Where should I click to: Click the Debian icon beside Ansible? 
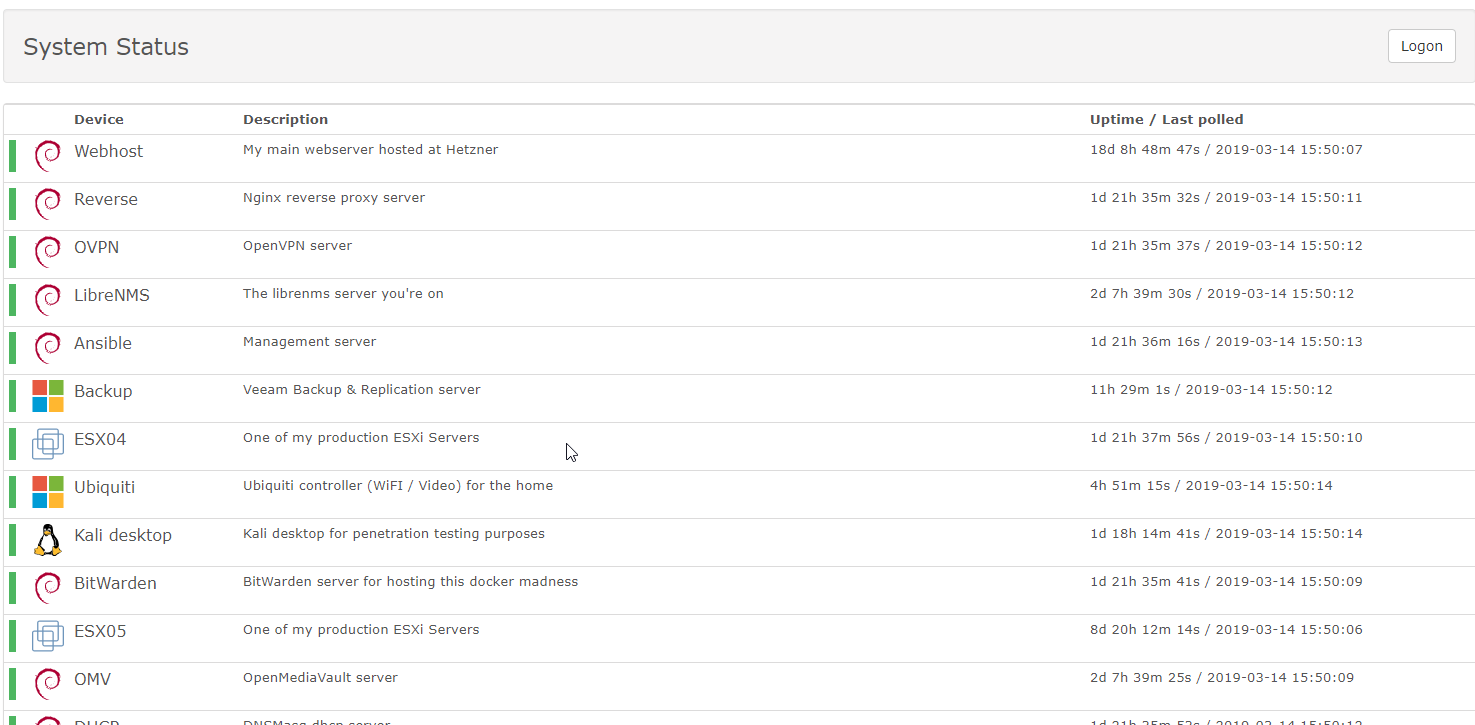pyautogui.click(x=47, y=348)
